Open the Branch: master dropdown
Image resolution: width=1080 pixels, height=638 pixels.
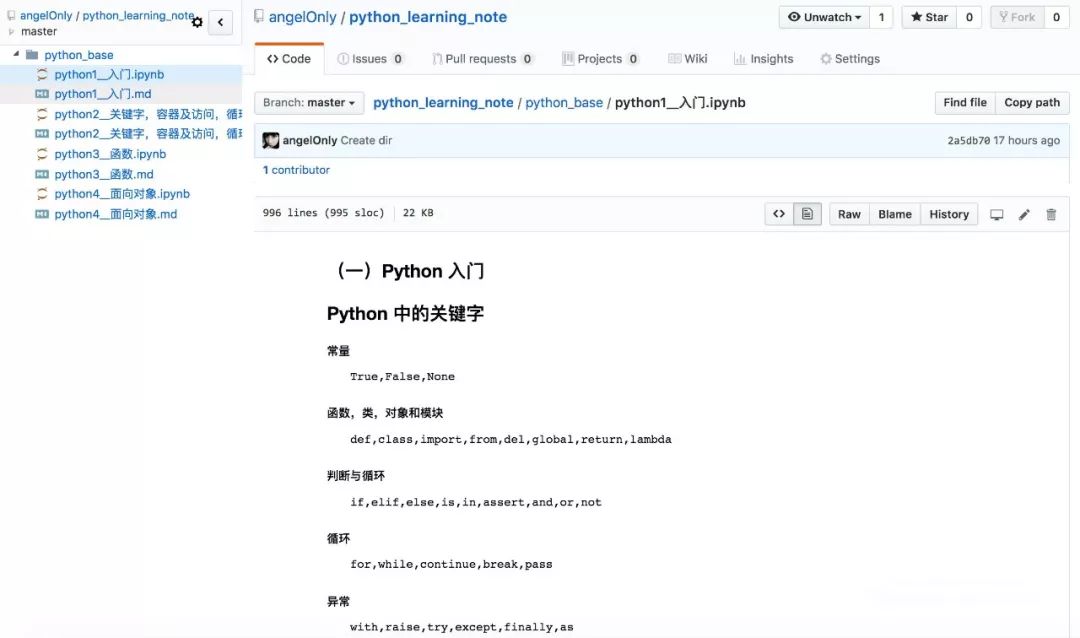[309, 103]
